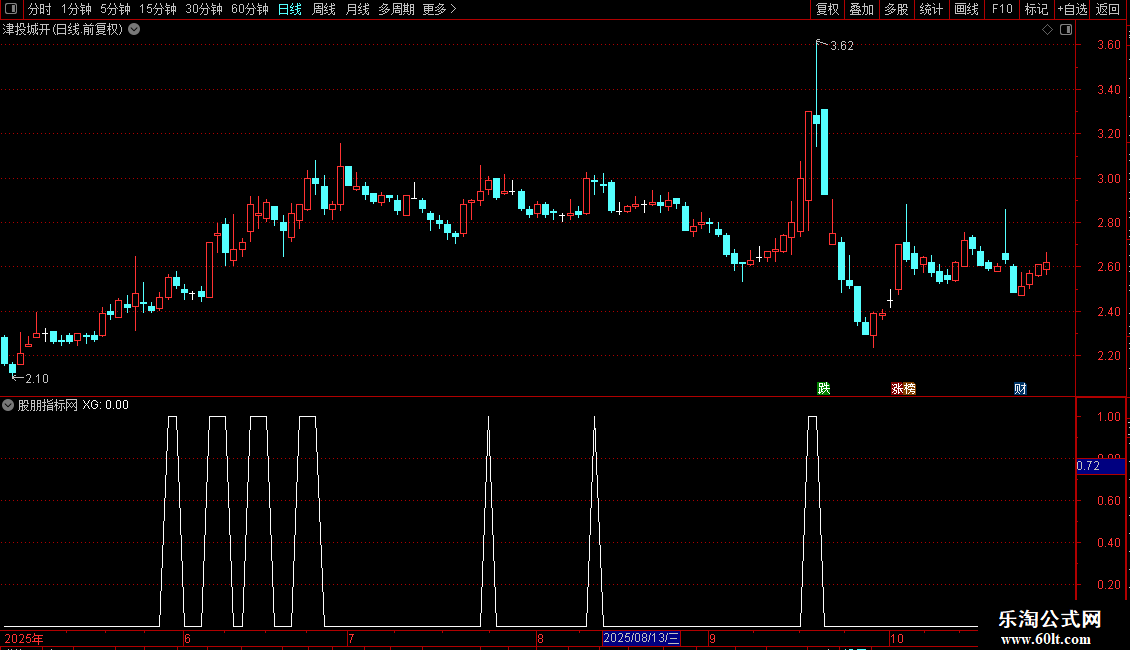
Task: Click the diamond icon above the price axis
Action: [x=1047, y=30]
